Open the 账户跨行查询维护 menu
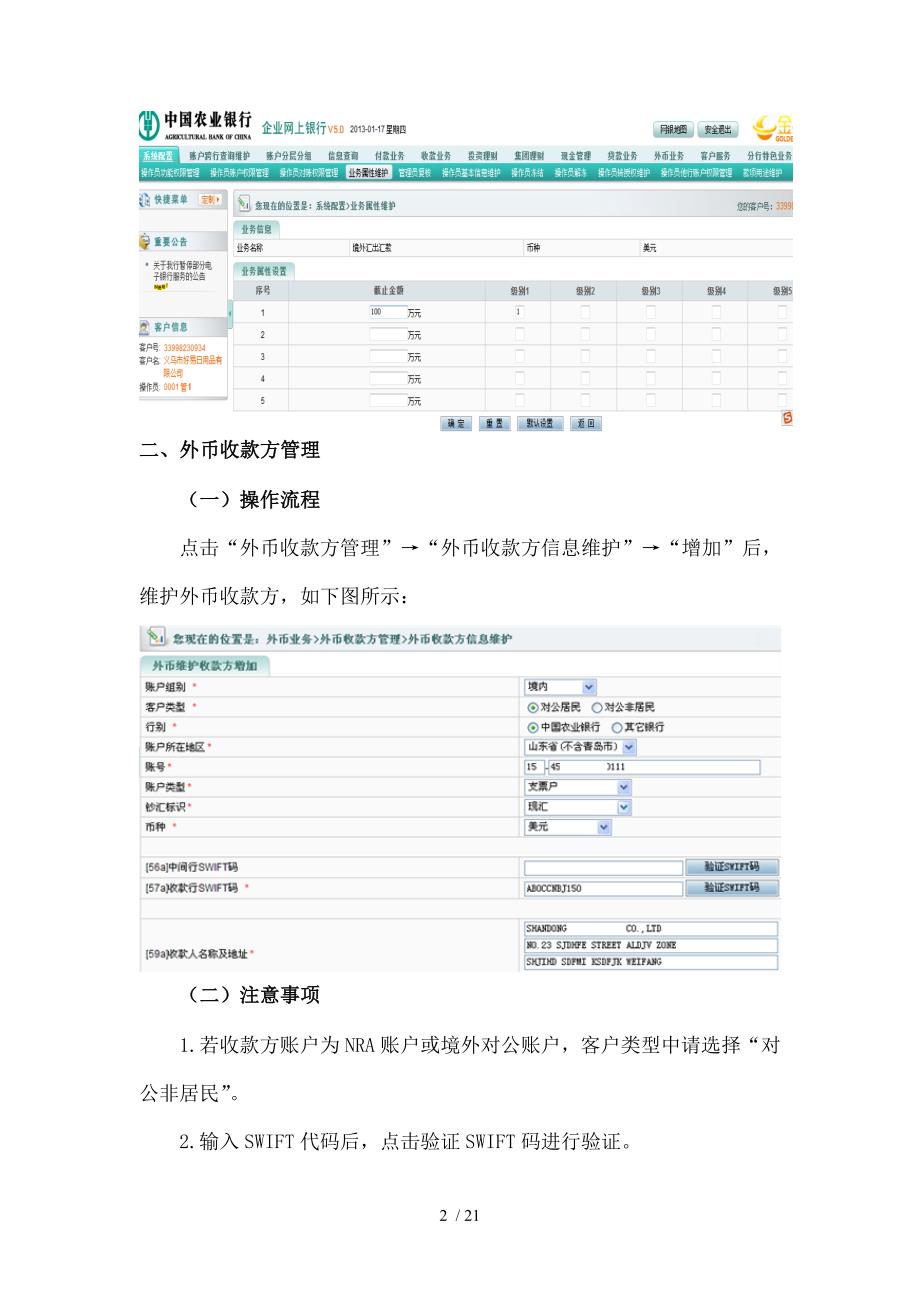The image size is (920, 1302). tap(219, 156)
